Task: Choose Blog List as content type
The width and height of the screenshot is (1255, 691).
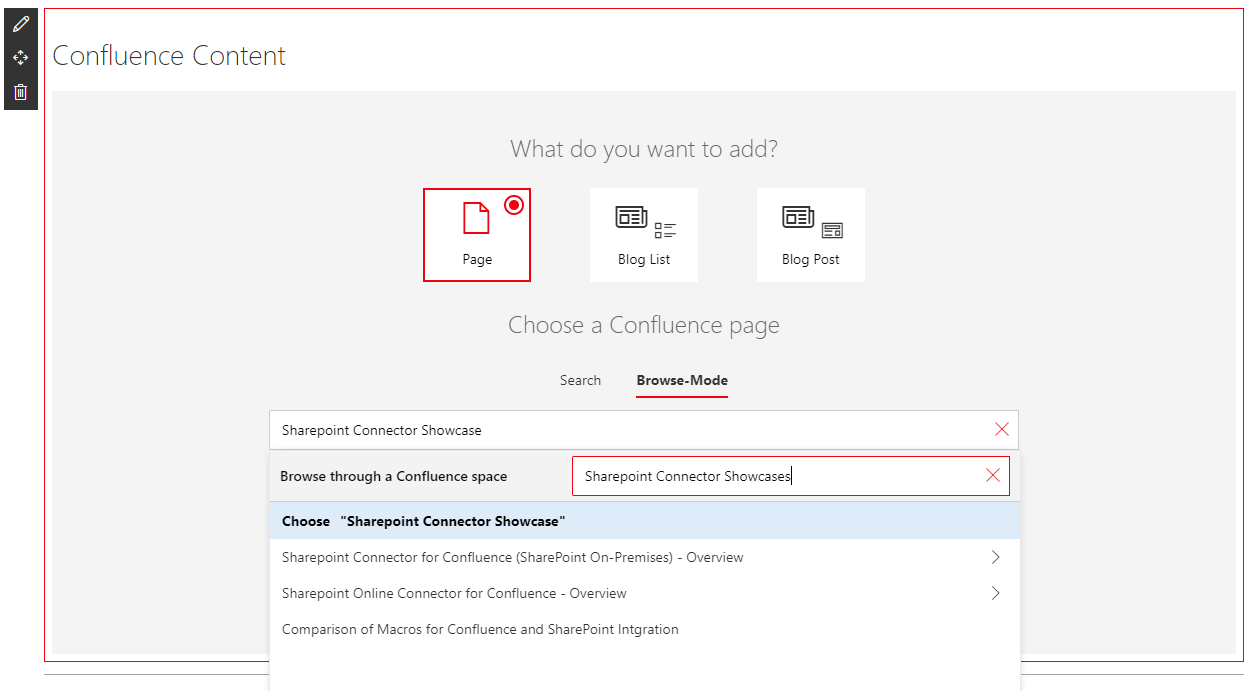Action: click(x=643, y=234)
